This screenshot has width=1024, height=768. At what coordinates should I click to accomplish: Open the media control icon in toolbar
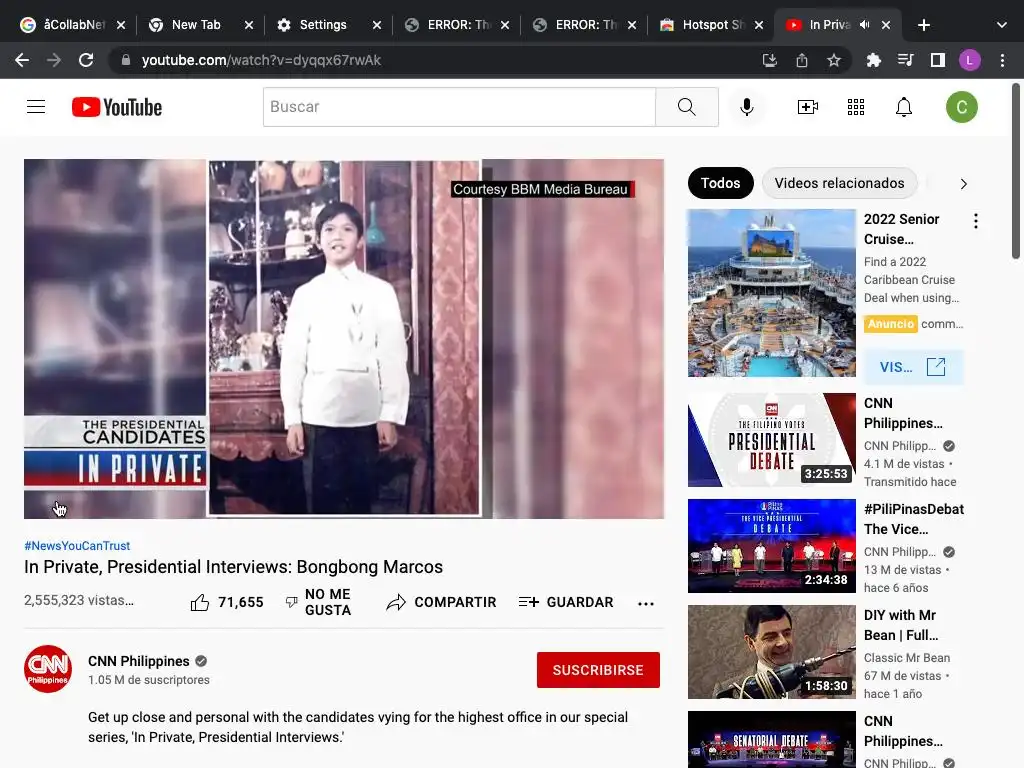click(905, 60)
